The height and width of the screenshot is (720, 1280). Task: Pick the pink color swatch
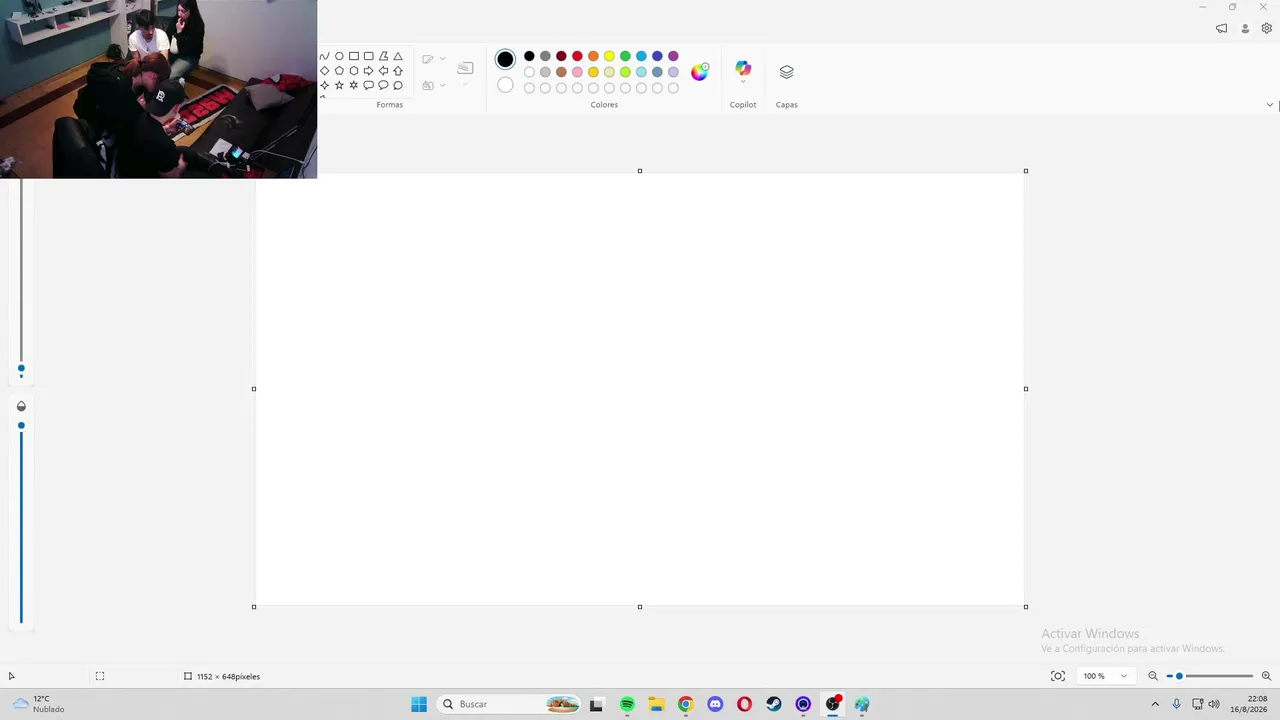[577, 72]
